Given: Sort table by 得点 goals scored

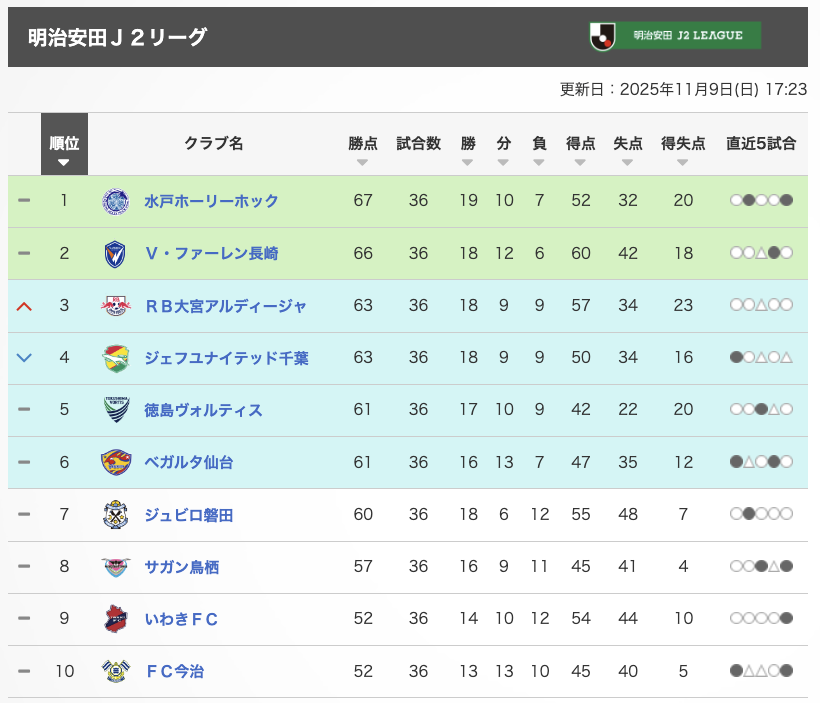Looking at the screenshot, I should (581, 148).
